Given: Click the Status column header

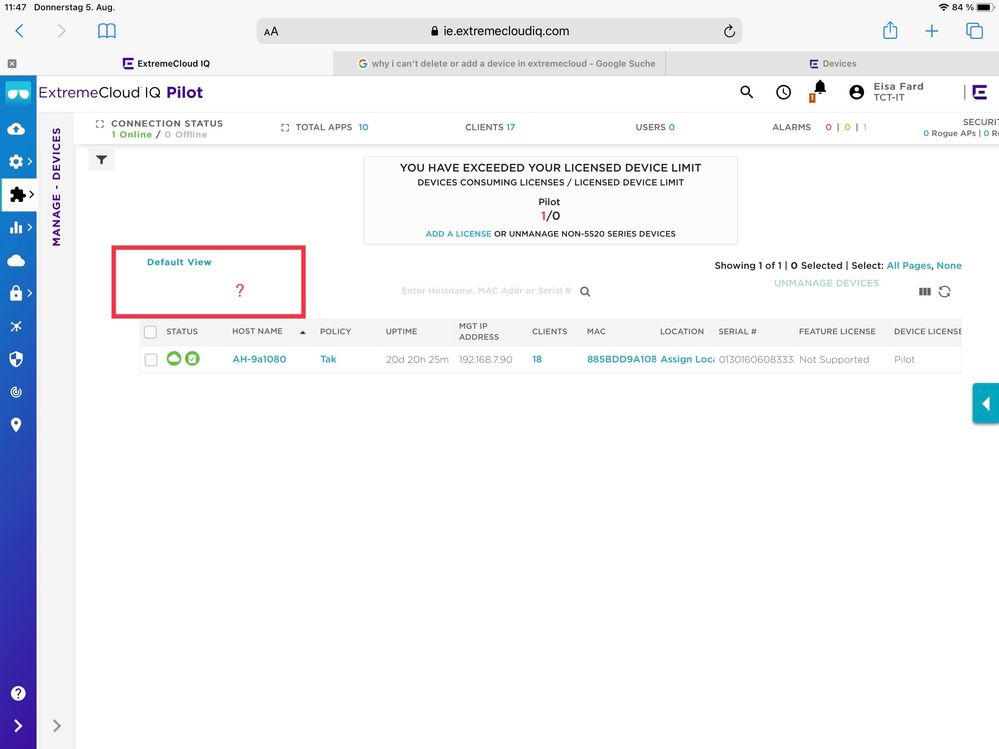Looking at the screenshot, I should point(182,332).
